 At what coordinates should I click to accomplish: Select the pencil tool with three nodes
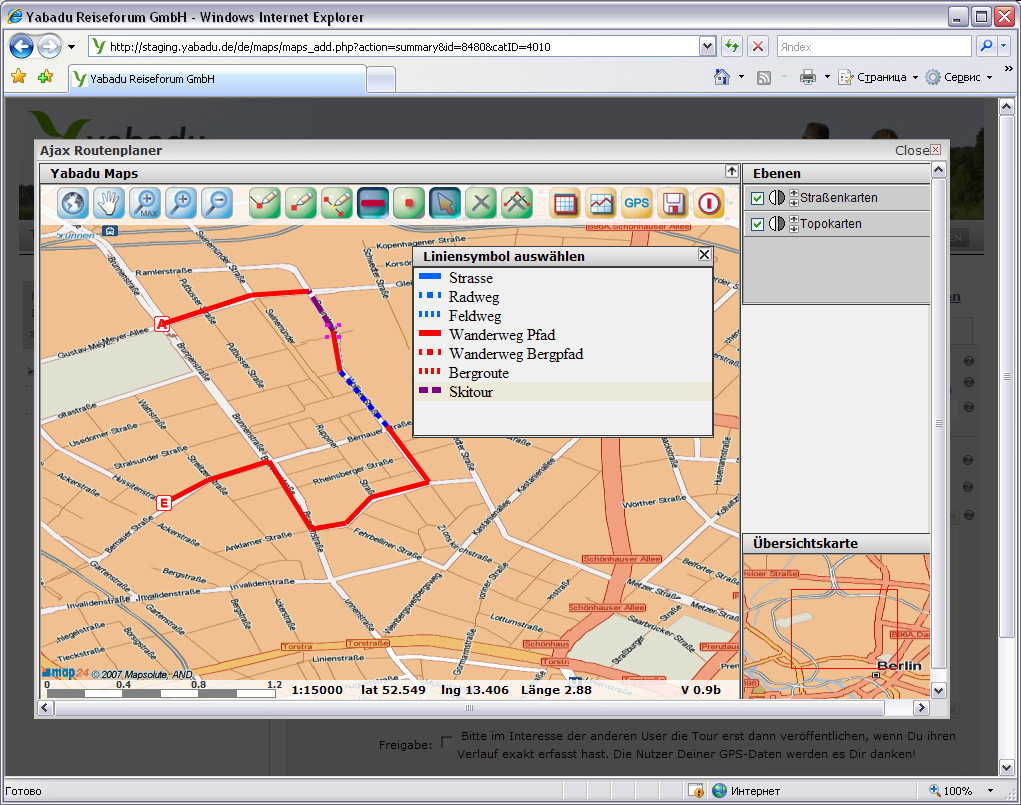pyautogui.click(x=337, y=203)
